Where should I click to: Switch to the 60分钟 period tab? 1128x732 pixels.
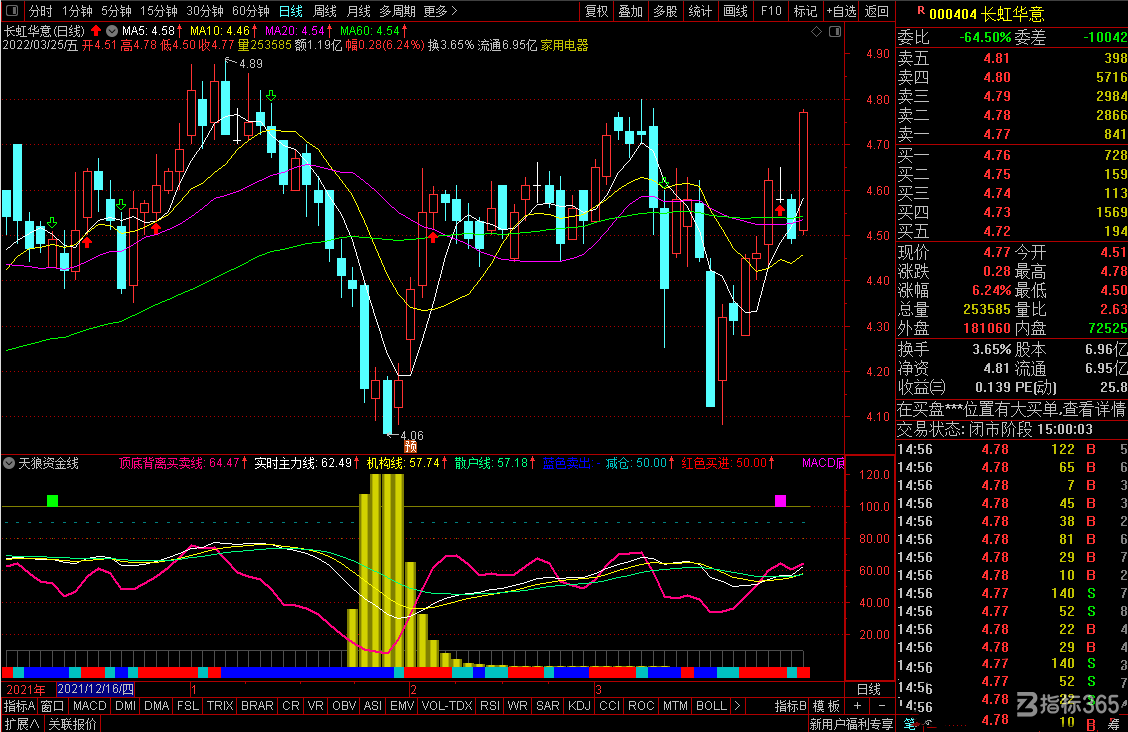pos(250,11)
